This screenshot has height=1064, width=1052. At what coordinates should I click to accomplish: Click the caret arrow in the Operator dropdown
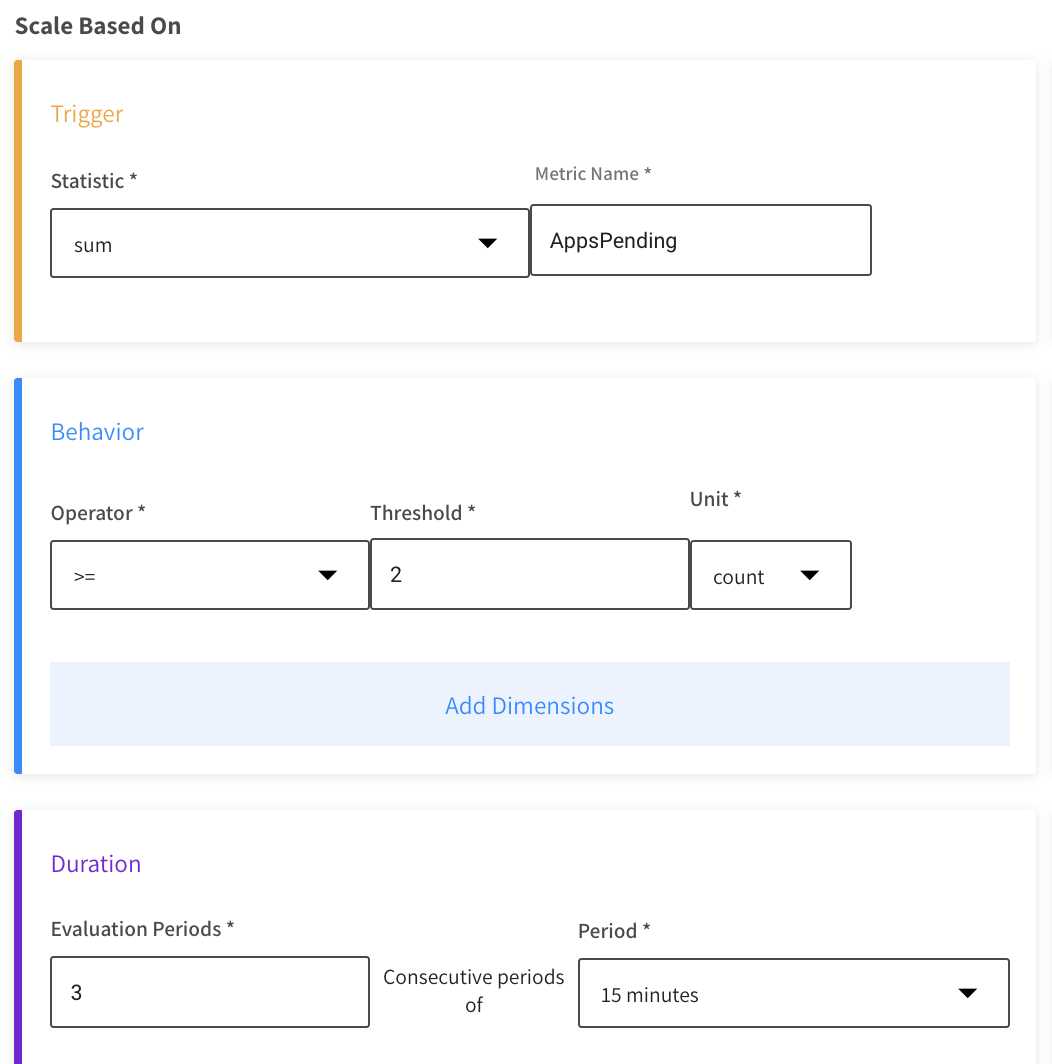327,575
